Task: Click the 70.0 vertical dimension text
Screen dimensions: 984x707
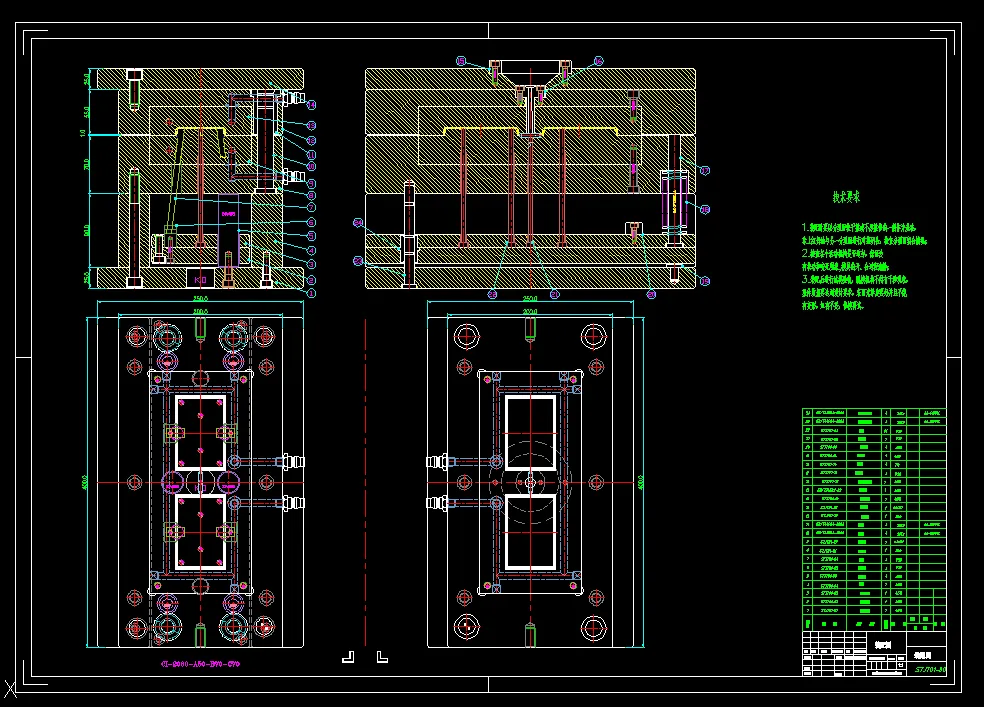Action: point(86,164)
